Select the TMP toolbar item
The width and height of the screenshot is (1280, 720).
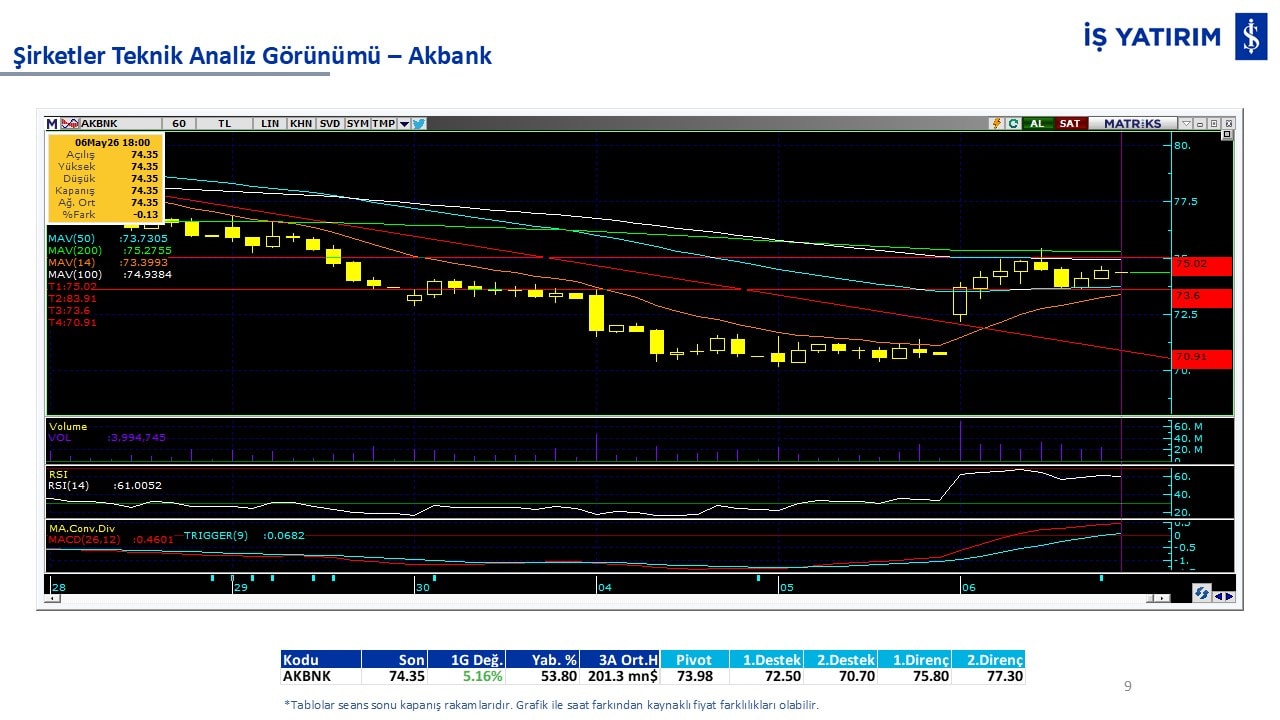pos(384,124)
